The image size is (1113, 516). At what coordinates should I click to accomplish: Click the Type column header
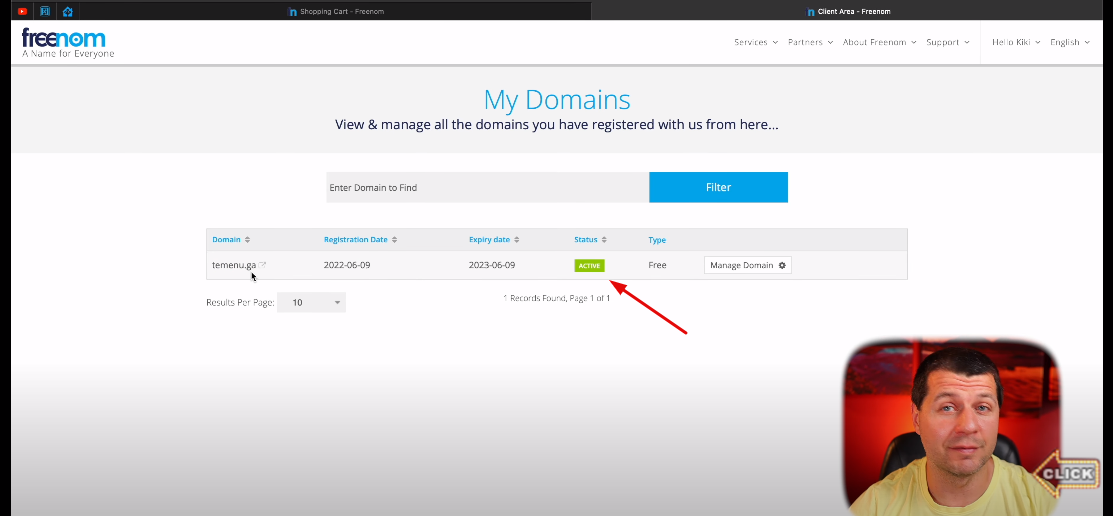(x=657, y=240)
